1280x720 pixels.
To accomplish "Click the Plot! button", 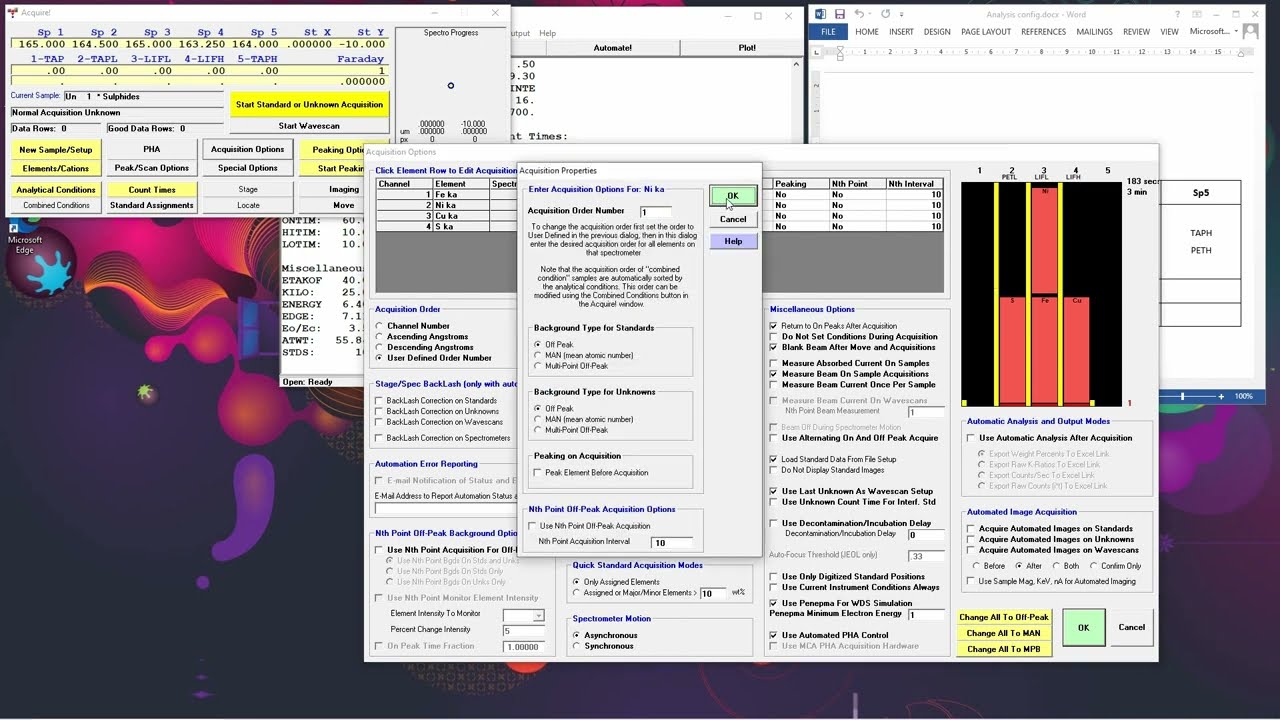I will (746, 48).
